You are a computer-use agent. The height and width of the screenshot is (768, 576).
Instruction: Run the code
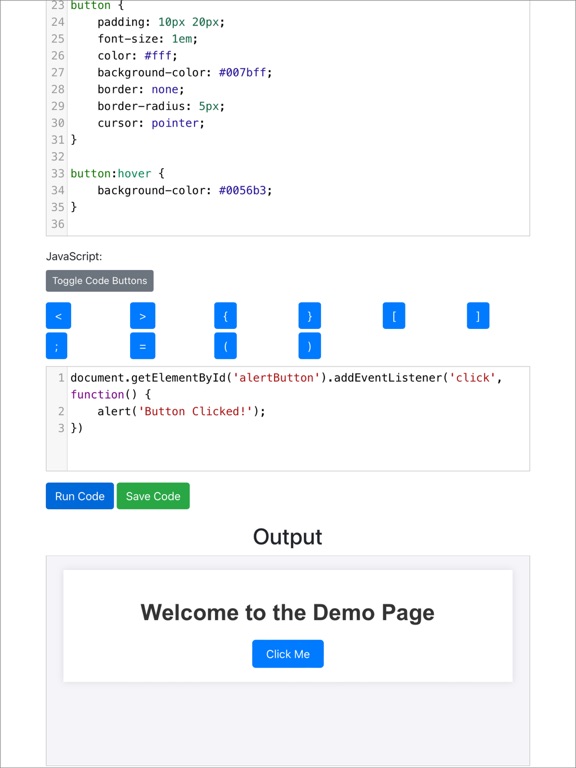point(80,496)
